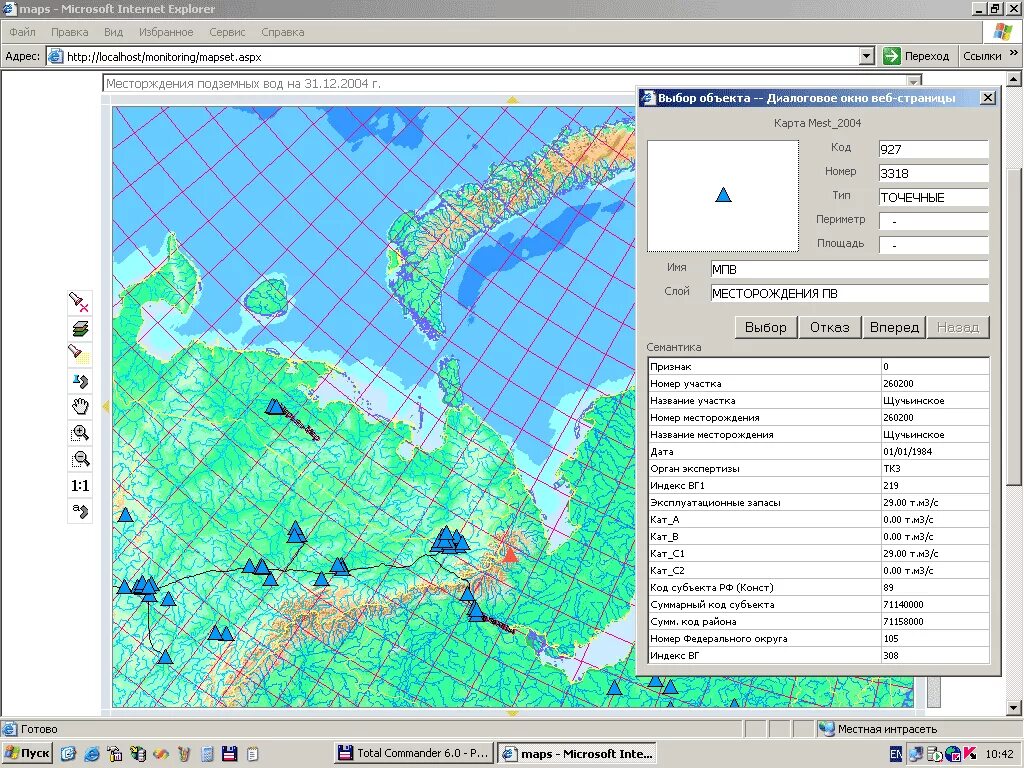
Task: Click the Тип field ТОЧЕЧНЫЕ
Action: pos(933,197)
